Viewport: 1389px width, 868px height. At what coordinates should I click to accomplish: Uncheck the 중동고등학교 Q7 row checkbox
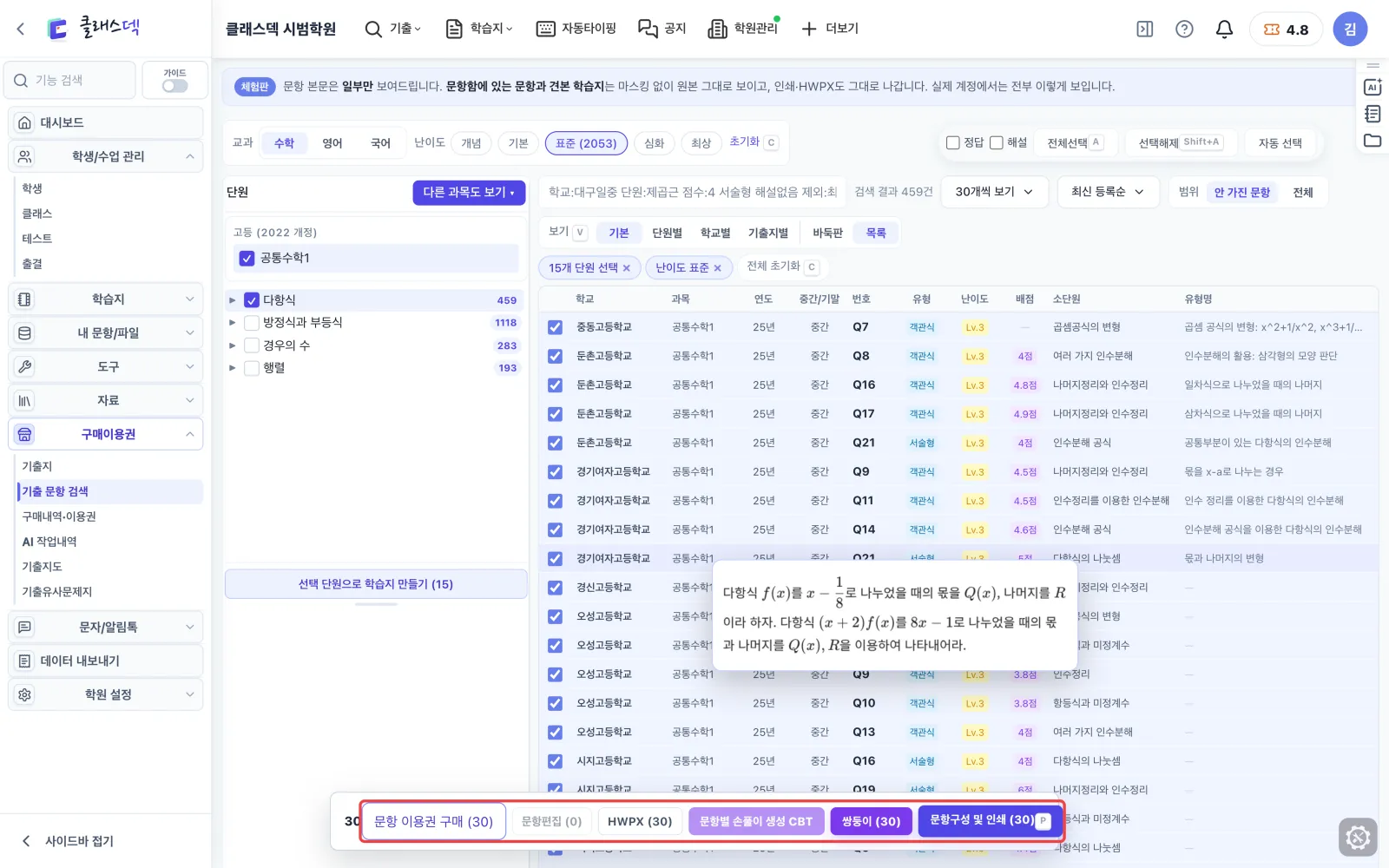pos(555,327)
